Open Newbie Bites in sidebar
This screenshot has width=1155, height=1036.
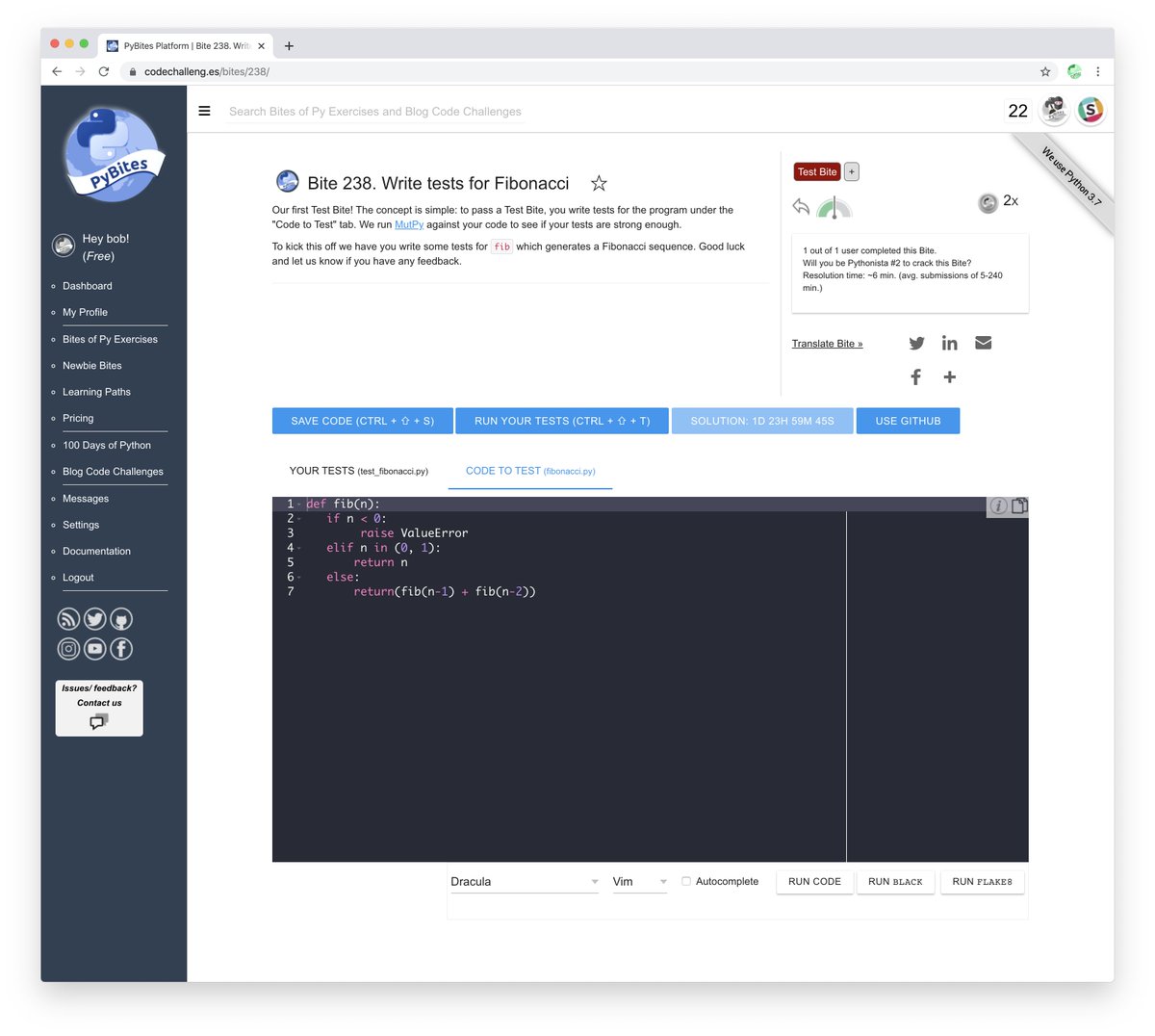point(92,366)
